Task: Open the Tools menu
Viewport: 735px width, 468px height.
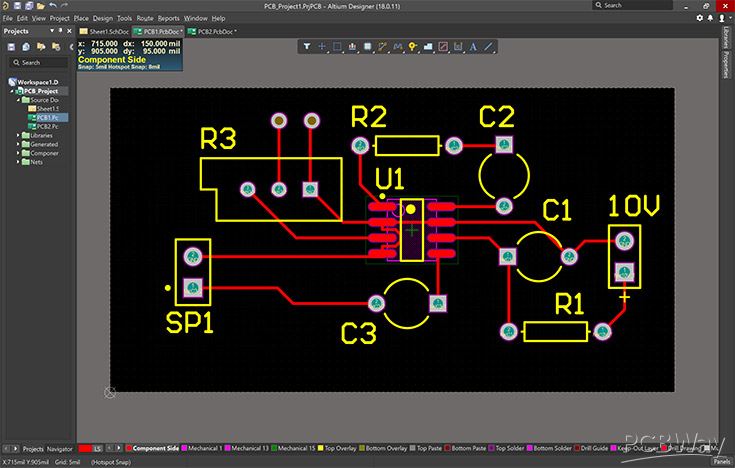Action: 124,18
